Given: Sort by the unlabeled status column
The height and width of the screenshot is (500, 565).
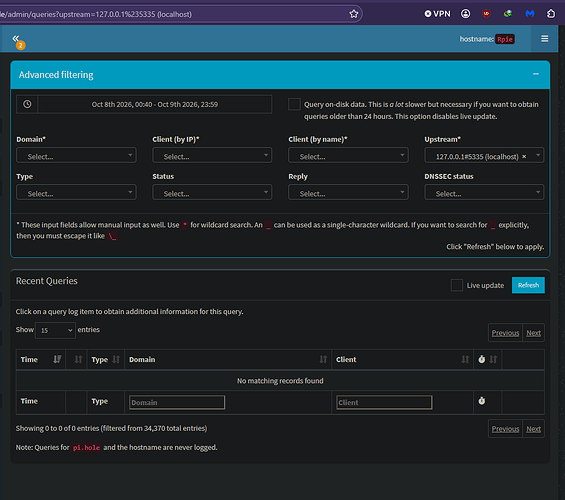Looking at the screenshot, I should click(76, 360).
